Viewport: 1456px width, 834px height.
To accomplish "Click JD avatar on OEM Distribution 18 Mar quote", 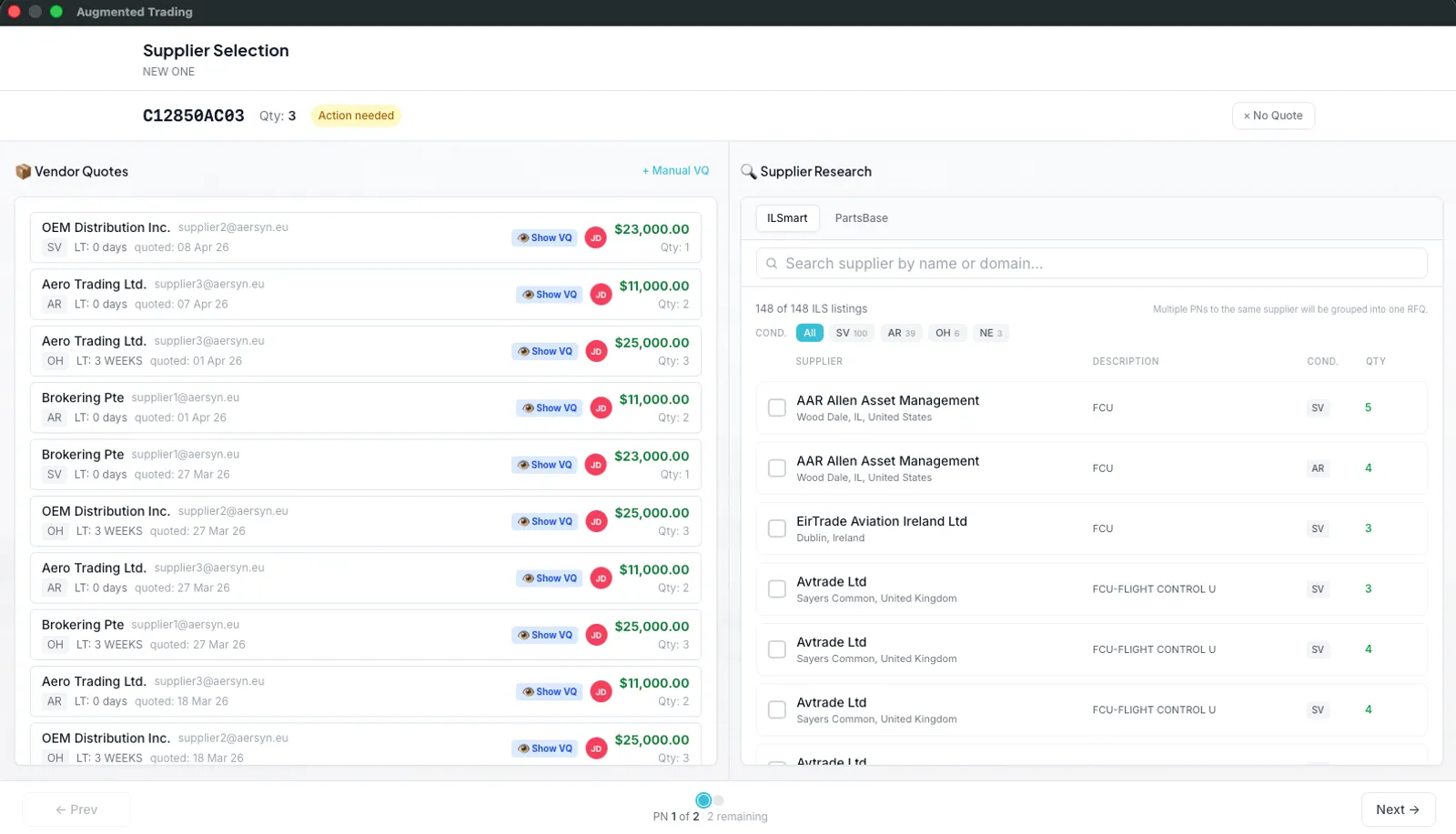I will click(x=596, y=749).
